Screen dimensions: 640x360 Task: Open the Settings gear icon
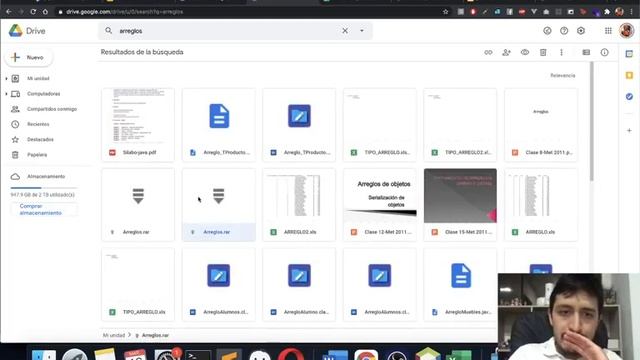pos(581,31)
